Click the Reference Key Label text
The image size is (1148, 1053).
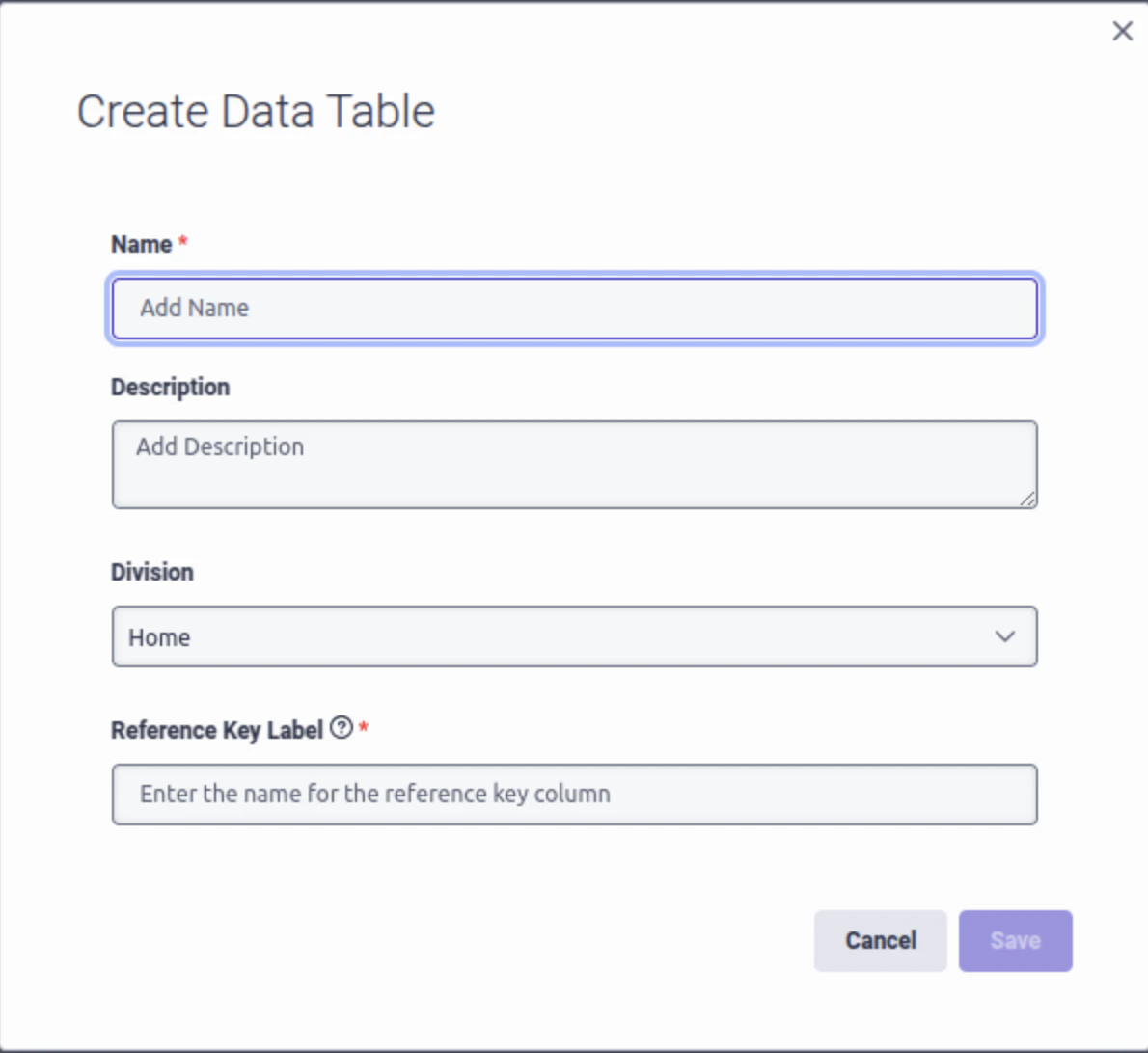[x=216, y=730]
